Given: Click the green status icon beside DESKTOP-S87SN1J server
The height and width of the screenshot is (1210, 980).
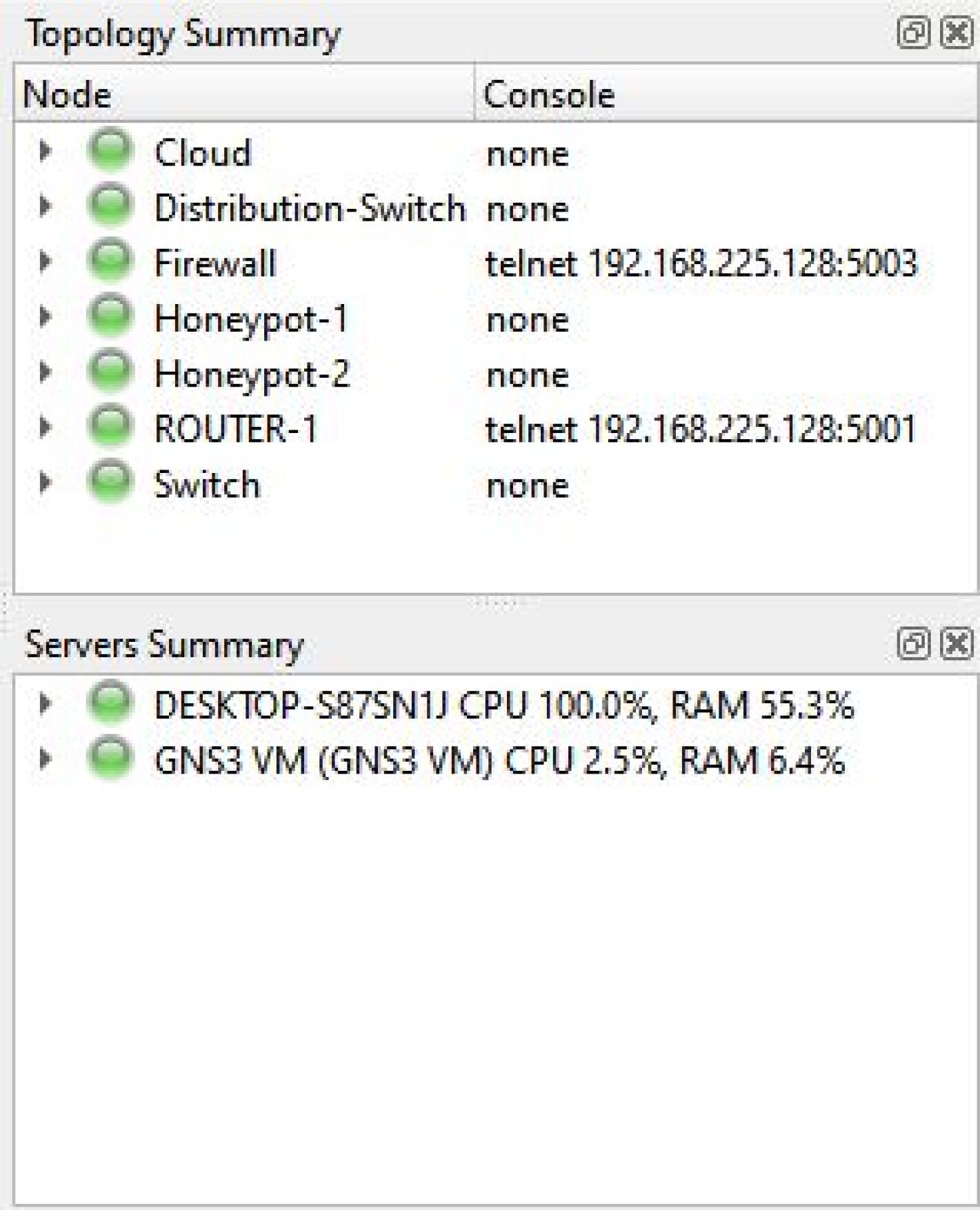Looking at the screenshot, I should [x=110, y=702].
